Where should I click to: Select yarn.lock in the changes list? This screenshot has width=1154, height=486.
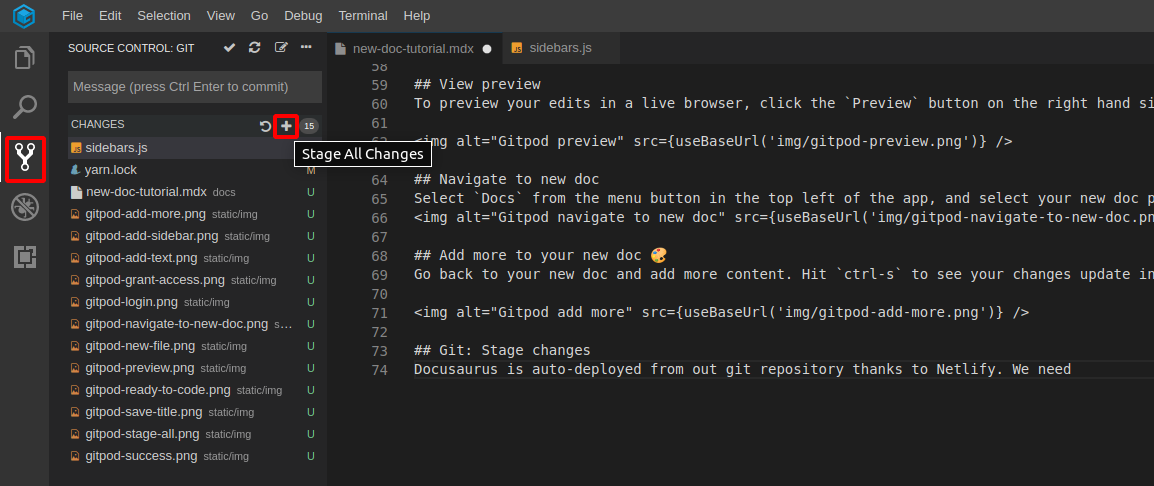[111, 170]
